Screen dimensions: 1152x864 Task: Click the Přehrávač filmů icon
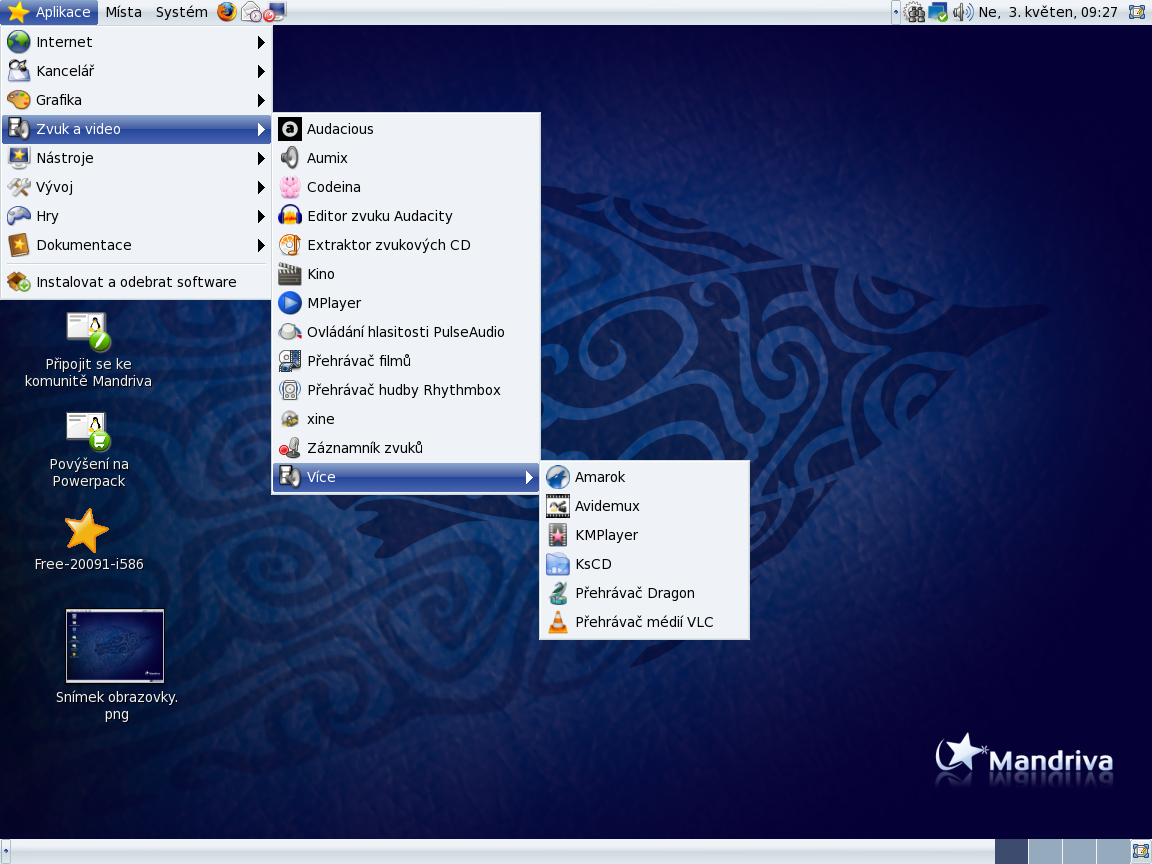point(289,361)
